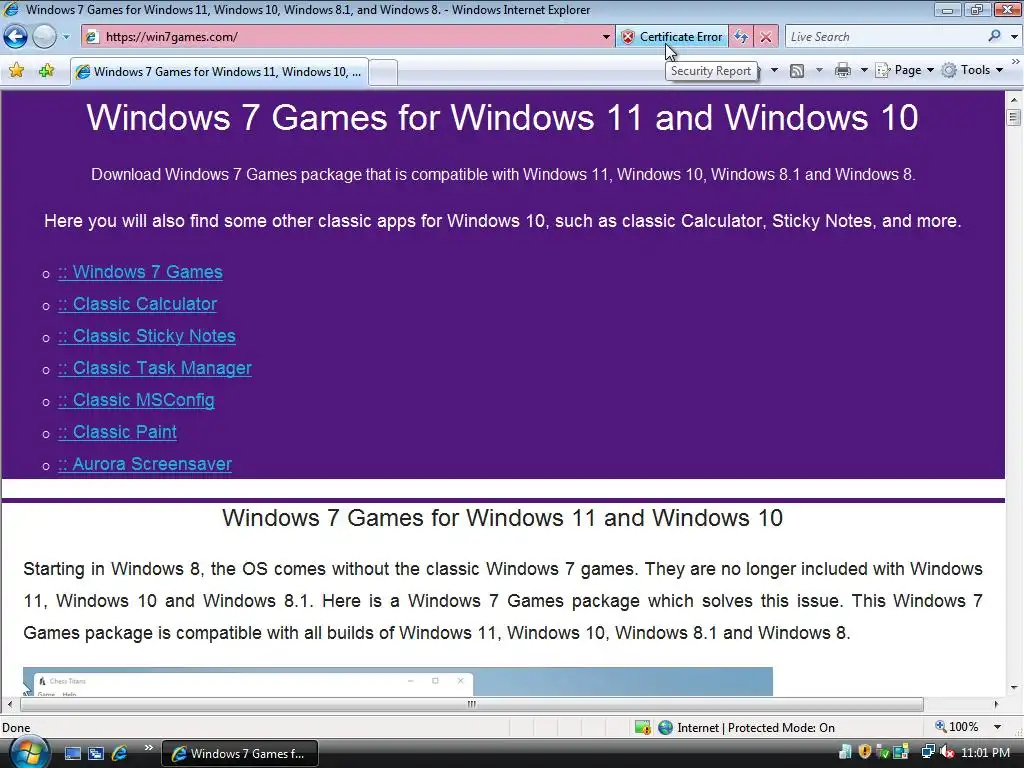
Task: Click the horizontal scrollbar left arrow
Action: coord(9,704)
